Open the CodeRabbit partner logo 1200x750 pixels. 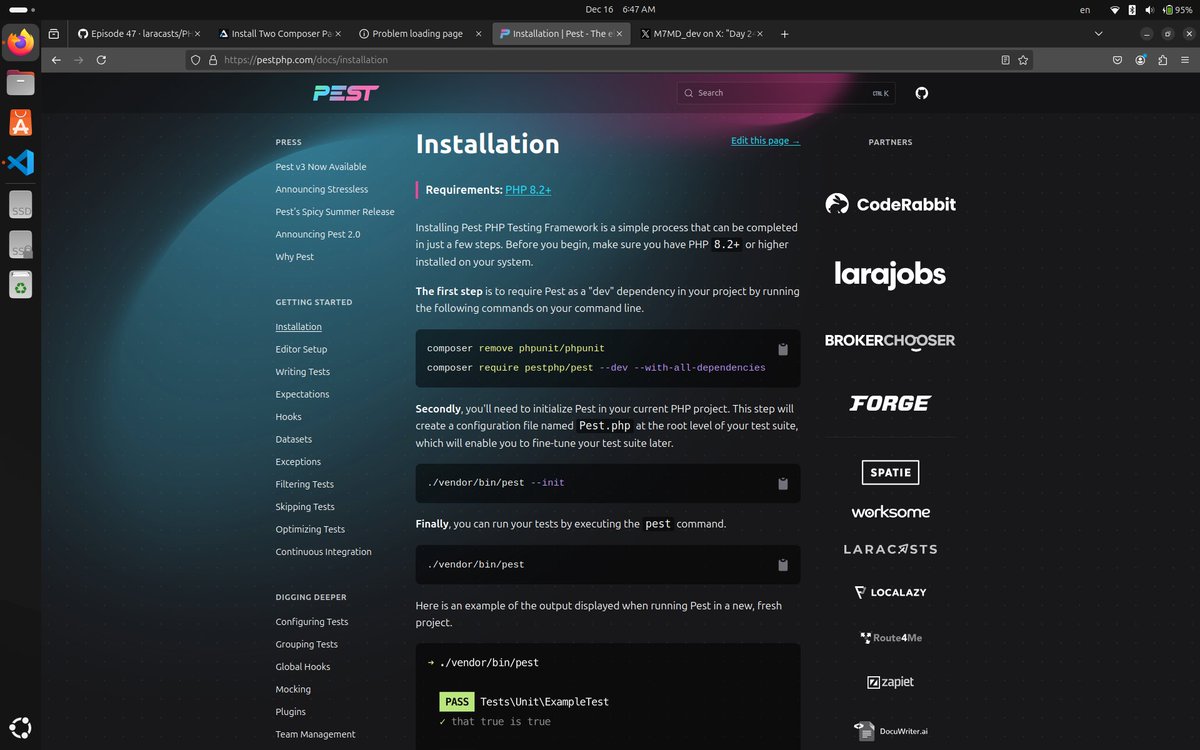[x=890, y=204]
